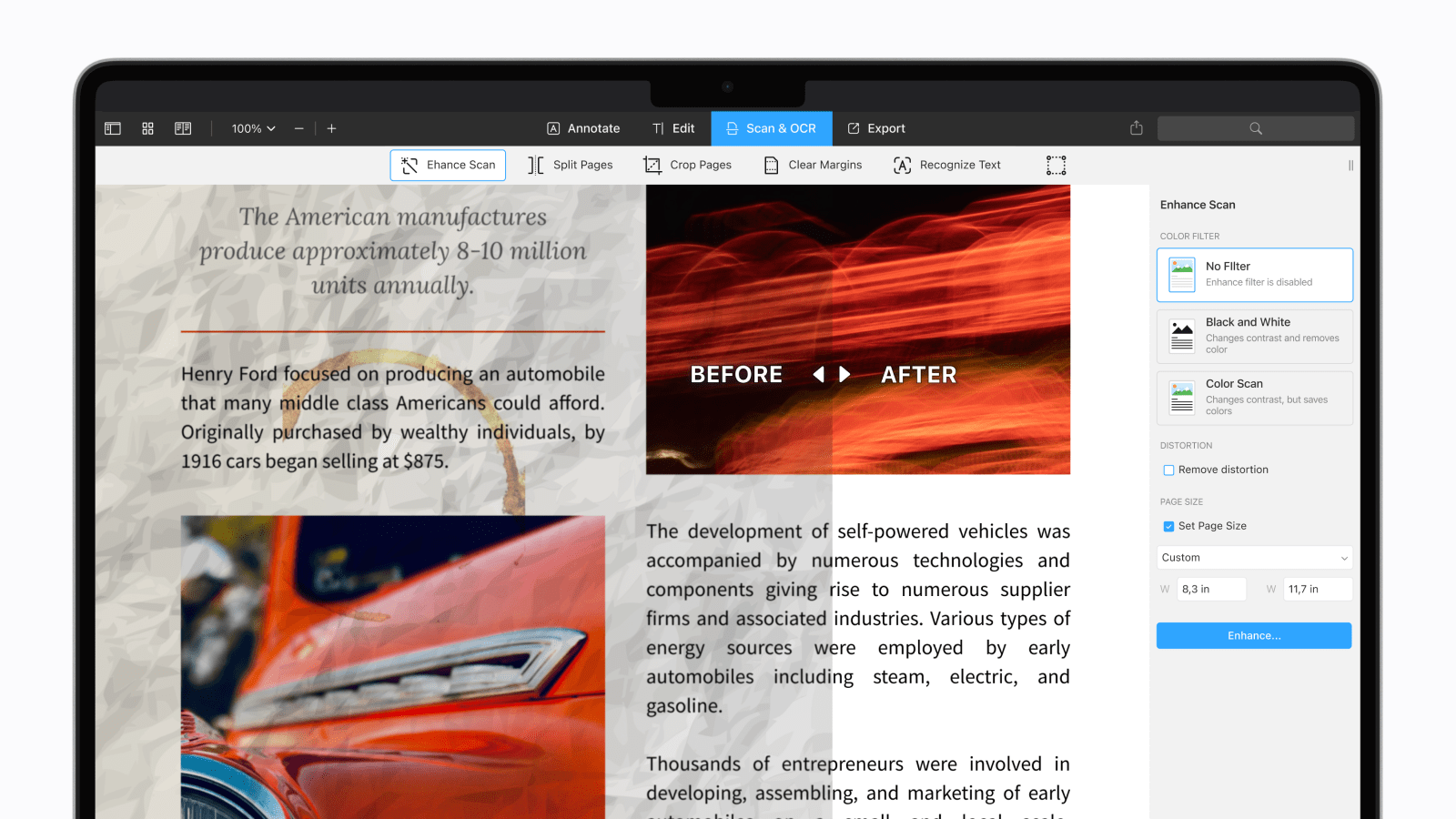Click the Enhance... button
Screen dimensions: 1456x819
[x=1253, y=635]
